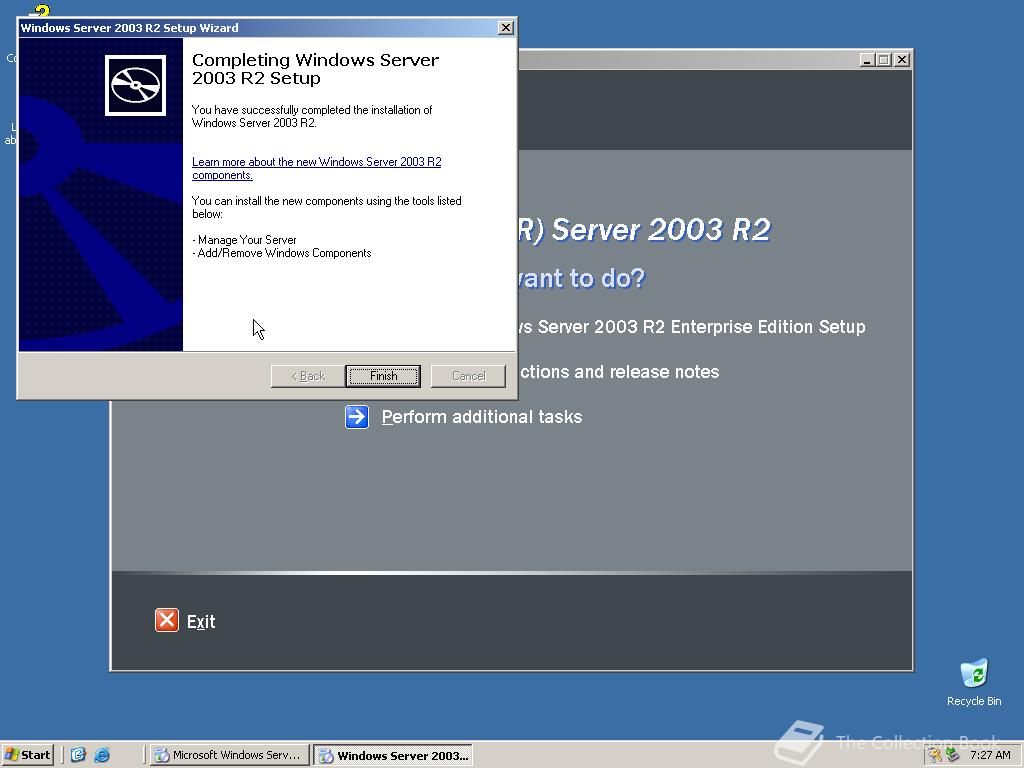Switch to Windows Server 2003... taskbar button
Screen dimensions: 1024x768
pos(394,756)
